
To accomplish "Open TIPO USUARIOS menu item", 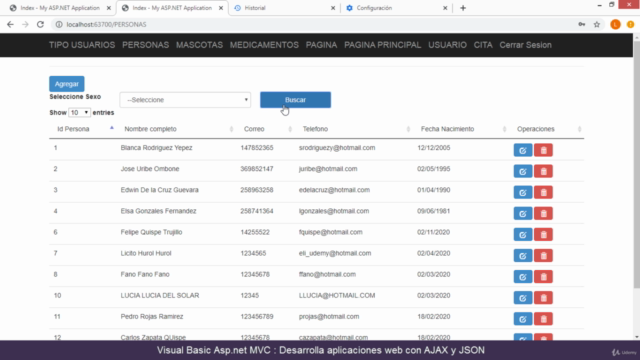I will [x=82, y=45].
